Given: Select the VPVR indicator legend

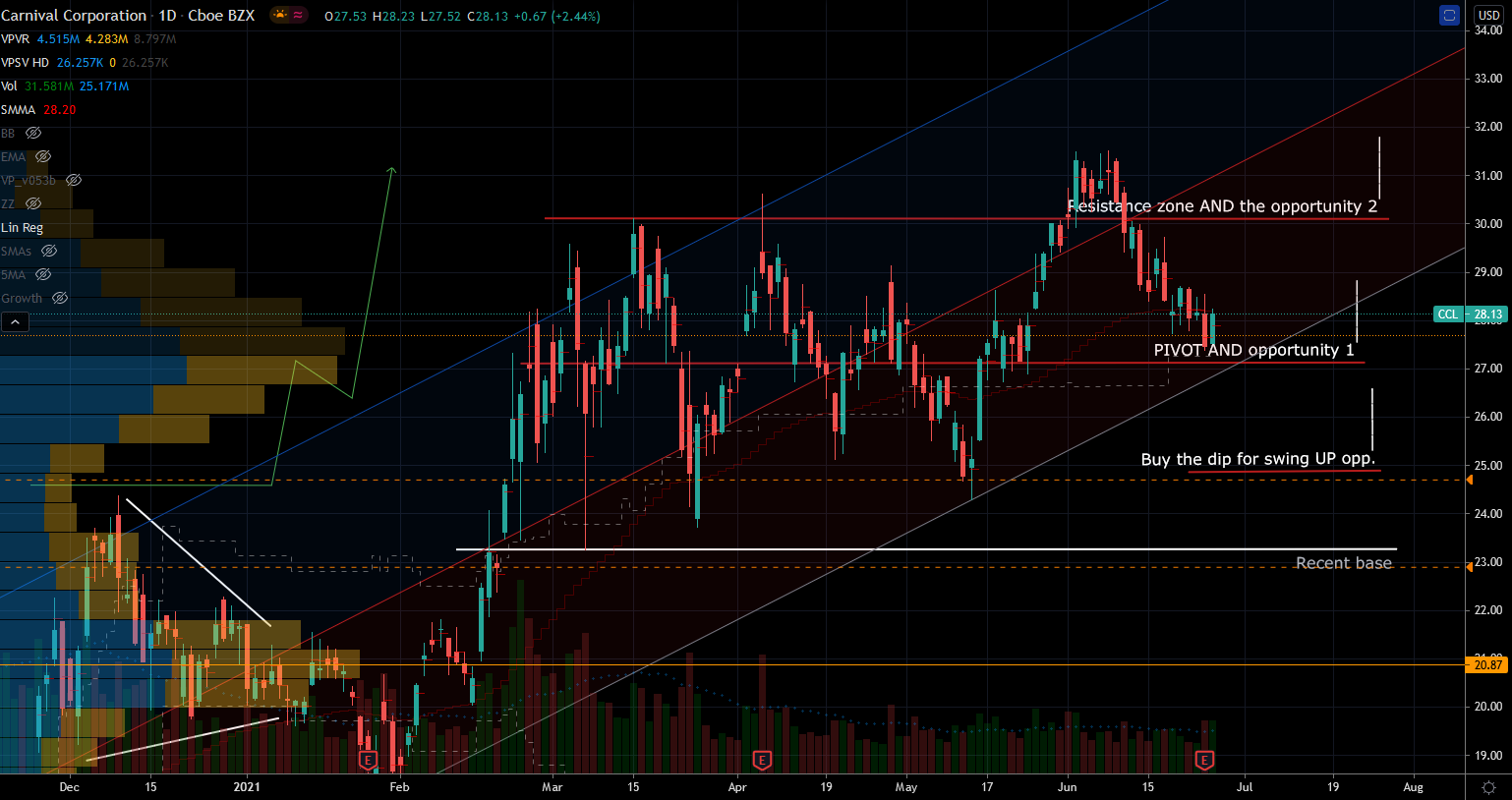Looking at the screenshot, I should 16,38.
